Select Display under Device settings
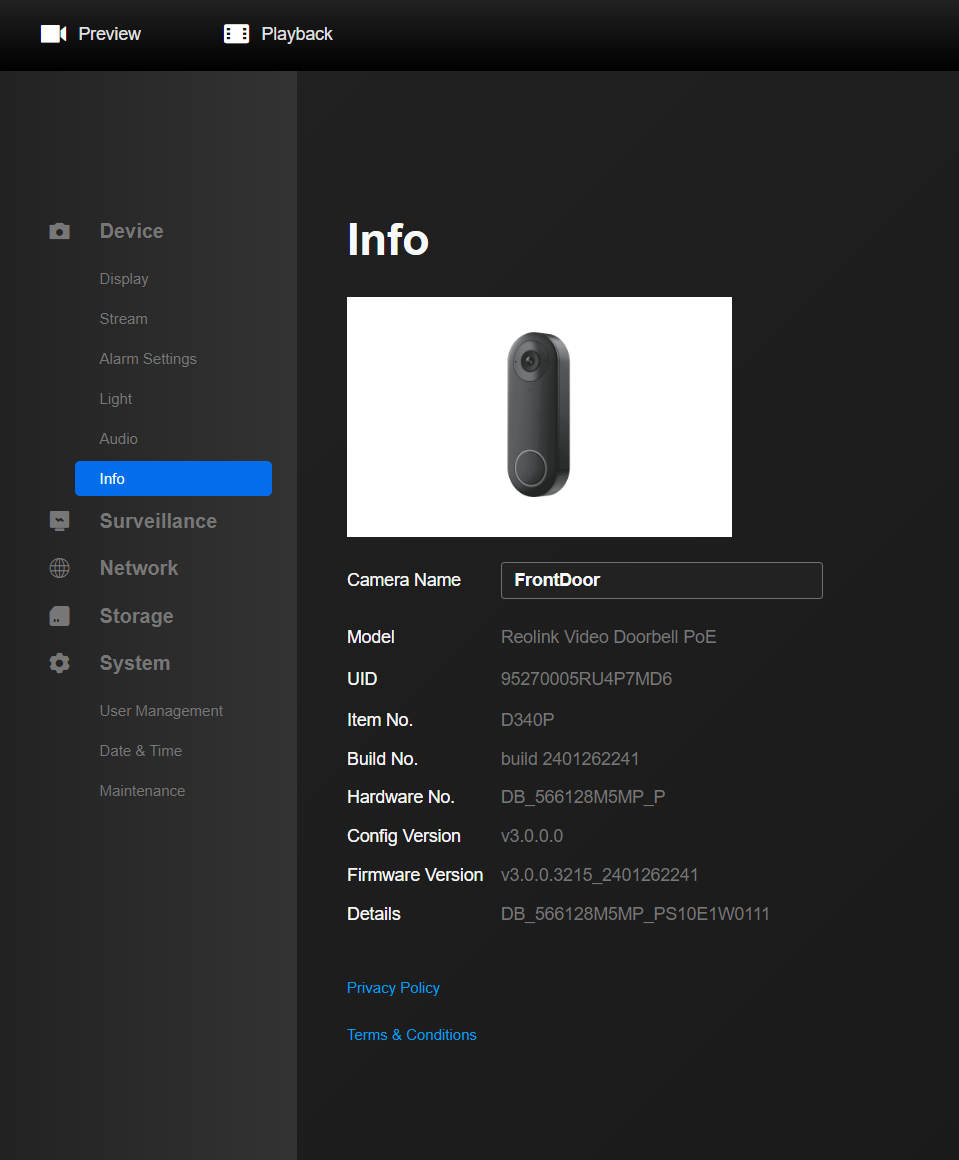Viewport: 959px width, 1160px height. pyautogui.click(x=123, y=278)
